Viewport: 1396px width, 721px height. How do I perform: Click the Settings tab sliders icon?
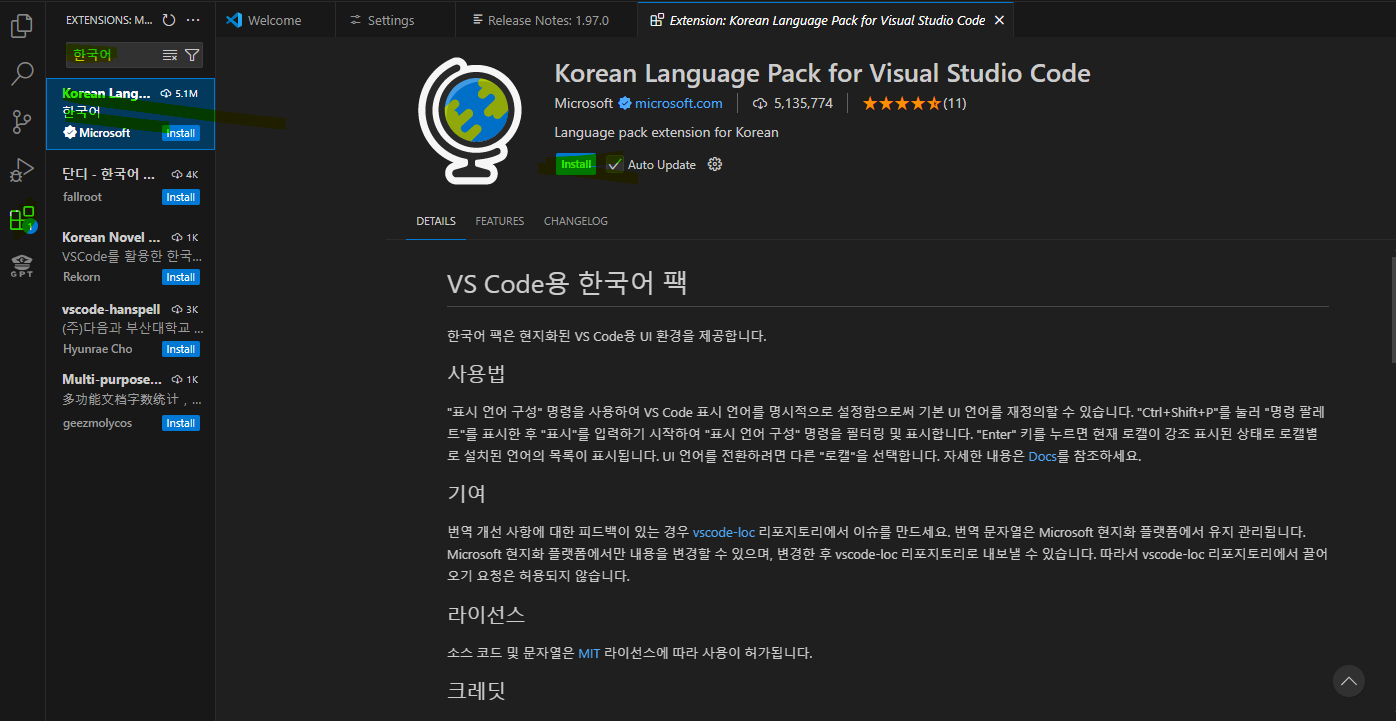pyautogui.click(x=356, y=20)
